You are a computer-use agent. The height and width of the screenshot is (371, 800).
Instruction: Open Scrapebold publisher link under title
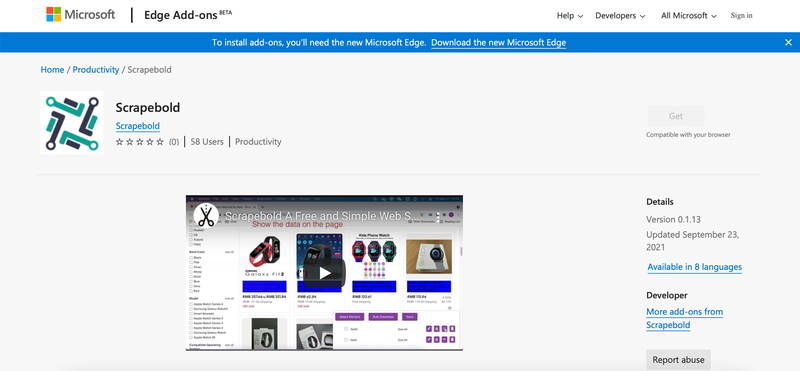pyautogui.click(x=138, y=126)
